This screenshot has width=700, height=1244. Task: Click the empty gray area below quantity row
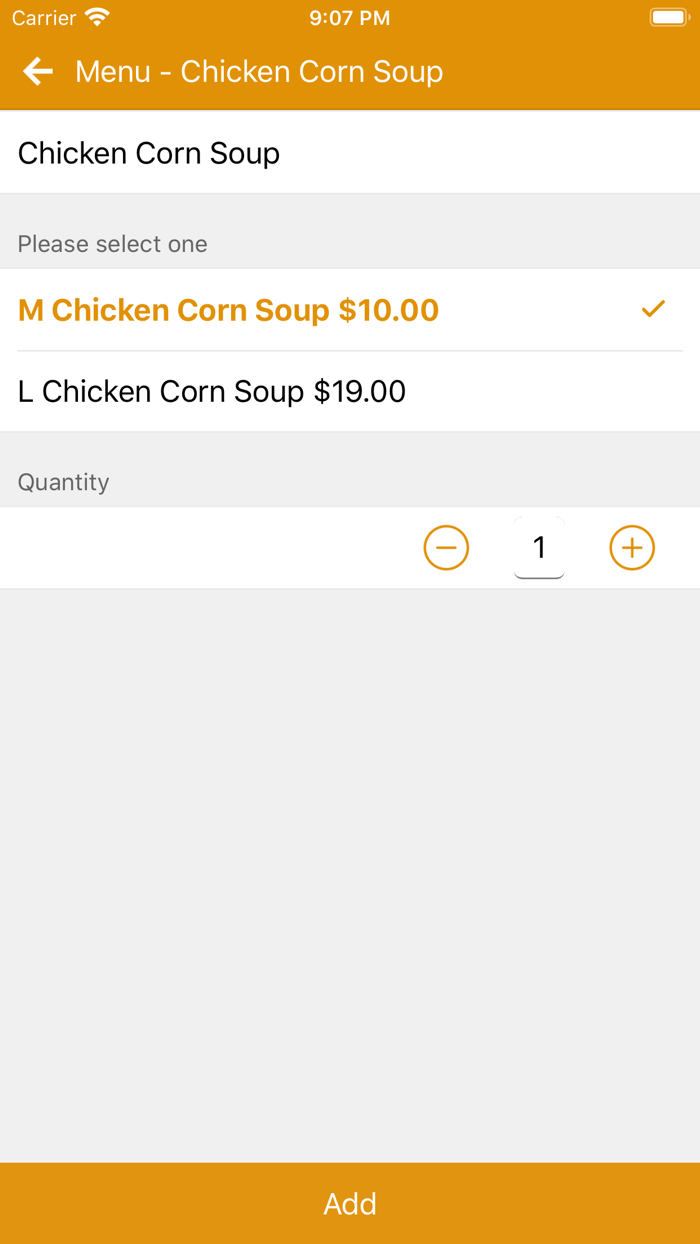click(x=350, y=870)
